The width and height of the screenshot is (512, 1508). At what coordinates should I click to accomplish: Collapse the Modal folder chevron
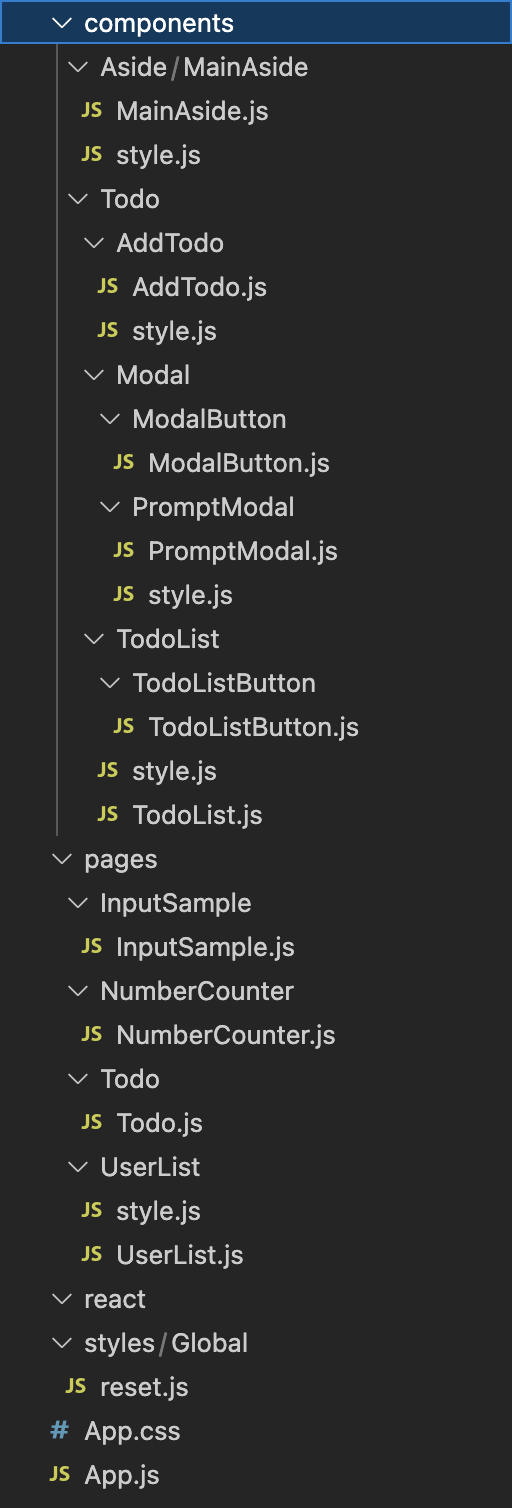click(x=93, y=375)
